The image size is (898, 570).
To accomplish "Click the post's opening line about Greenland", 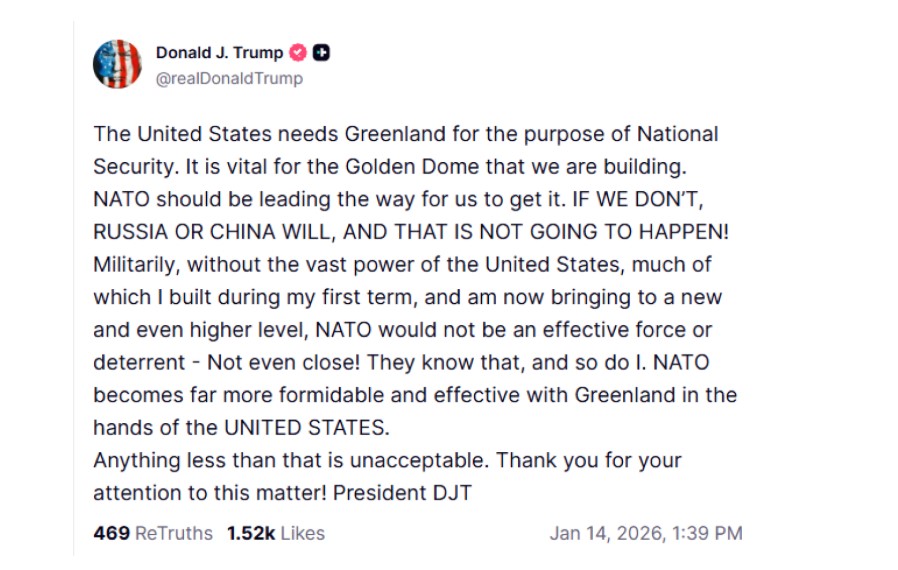I will coord(405,134).
